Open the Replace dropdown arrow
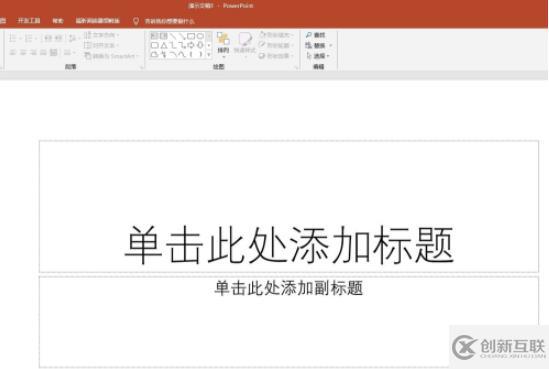Viewport: 549px width, 369px height. [331, 46]
